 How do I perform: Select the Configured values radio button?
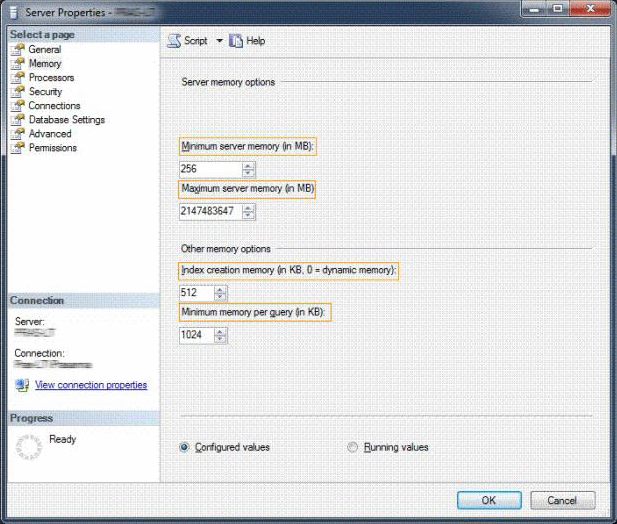(184, 447)
